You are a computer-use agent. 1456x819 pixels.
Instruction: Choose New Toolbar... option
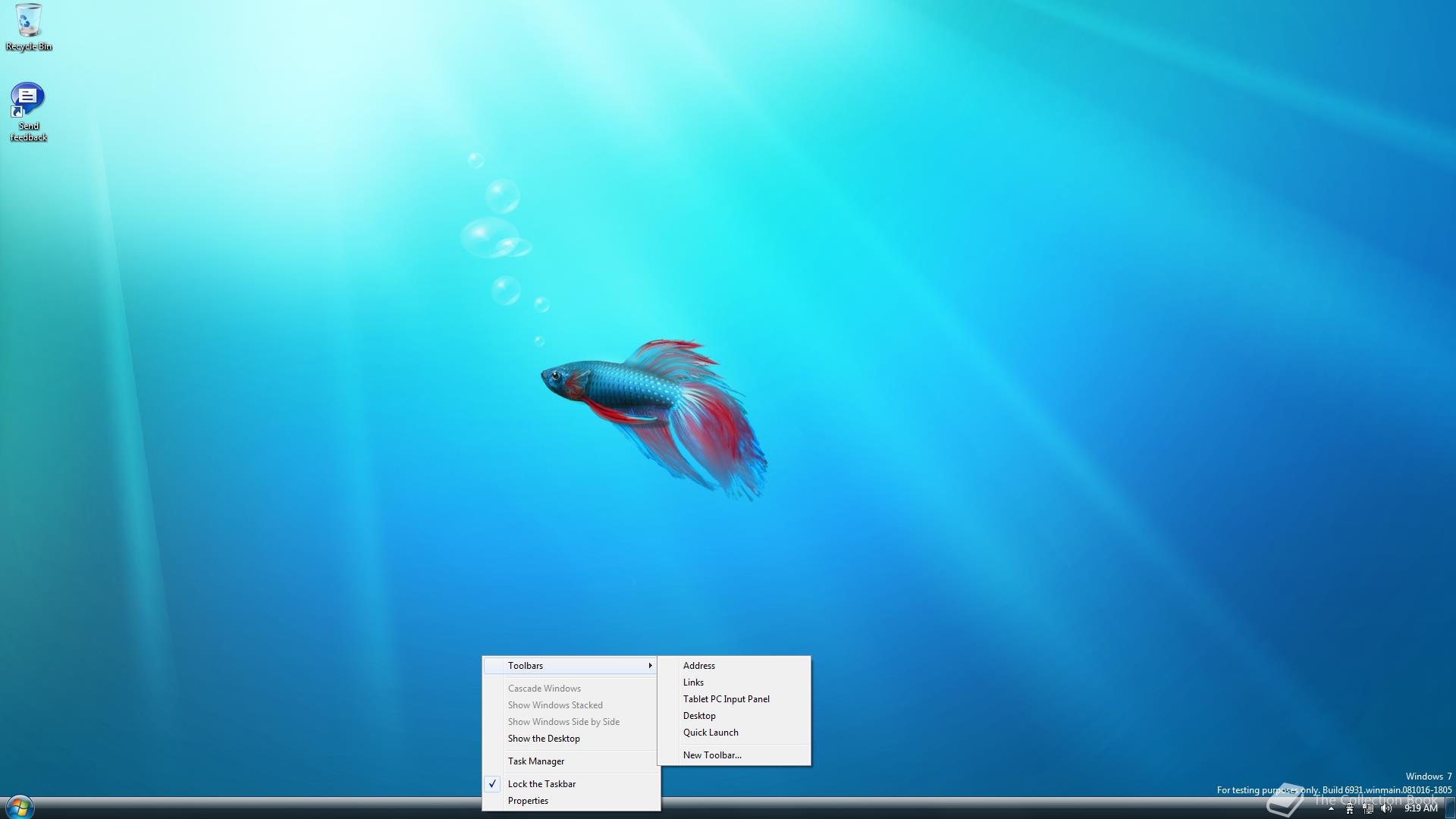coord(734,755)
